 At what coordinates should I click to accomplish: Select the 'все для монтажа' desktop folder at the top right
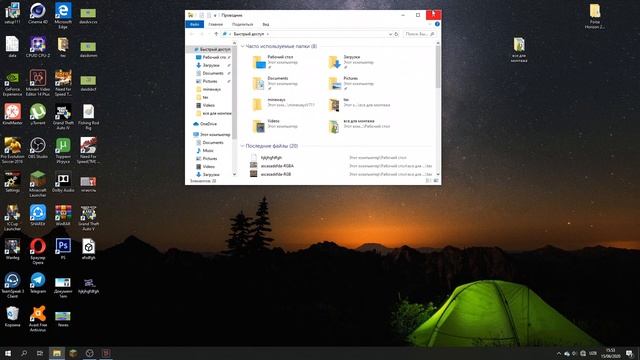point(519,50)
